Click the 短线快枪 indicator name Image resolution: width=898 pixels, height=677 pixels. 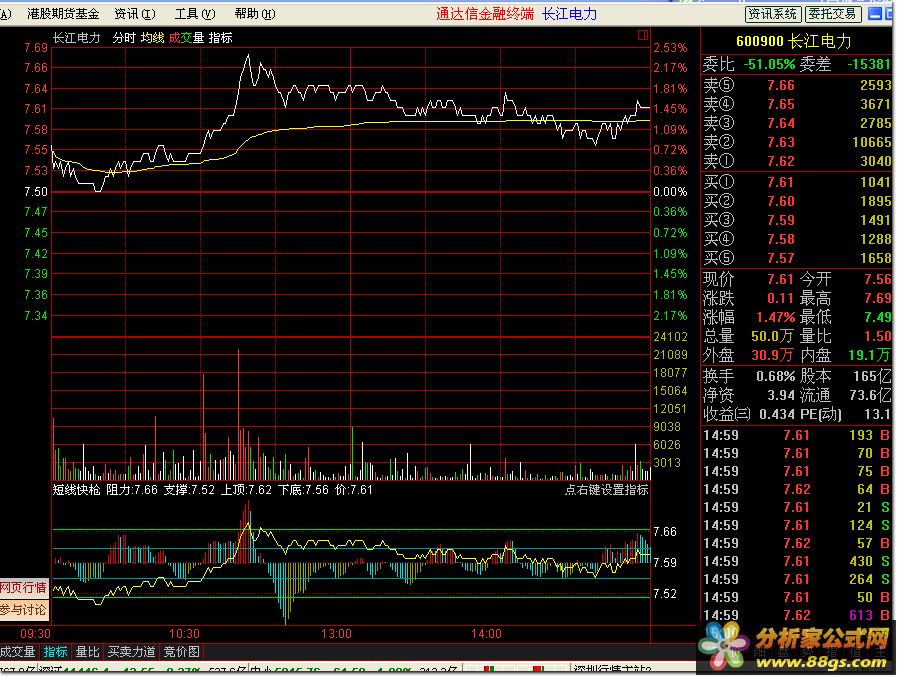[77, 490]
